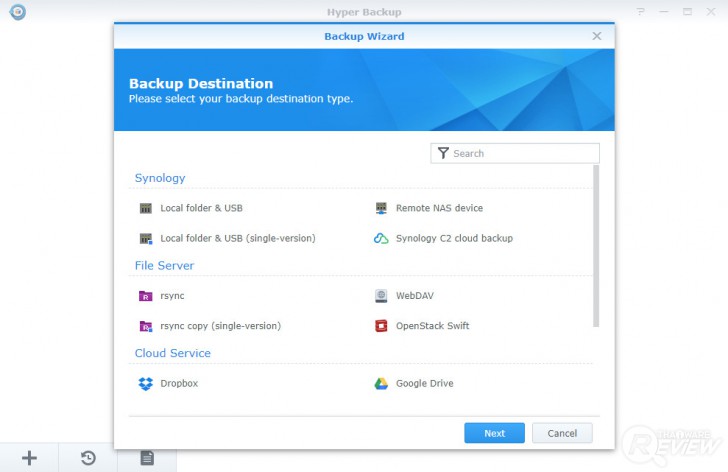Open the help question mark in Hyper Backup window
Viewport: 728px width, 472px height.
pos(641,12)
